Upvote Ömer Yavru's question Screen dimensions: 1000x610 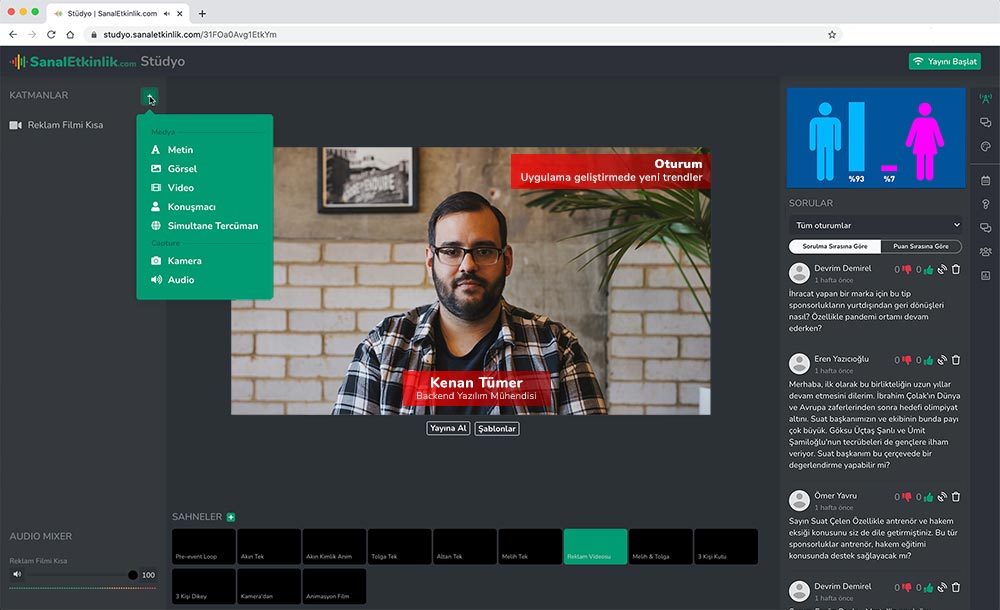coord(929,497)
